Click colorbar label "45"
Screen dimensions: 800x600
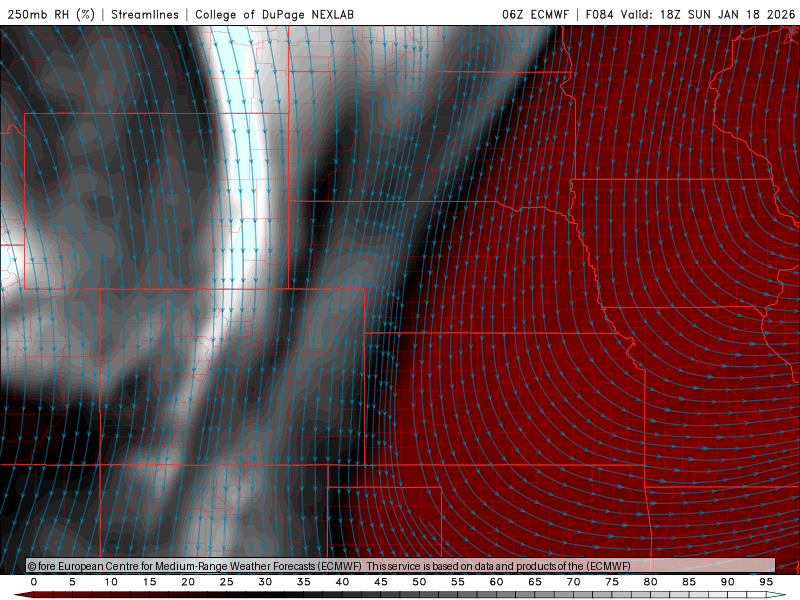[x=381, y=582]
